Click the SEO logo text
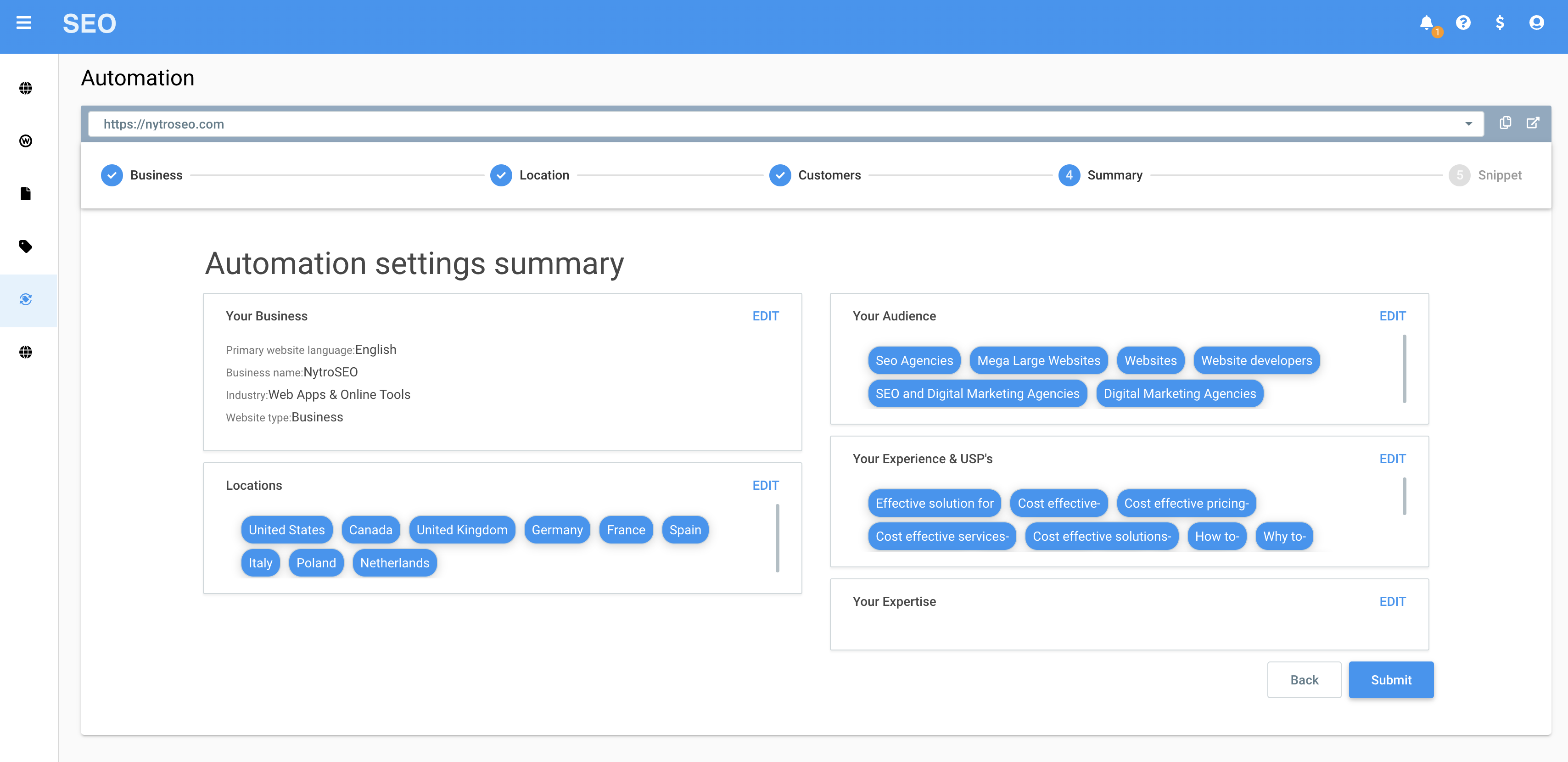 (x=90, y=24)
